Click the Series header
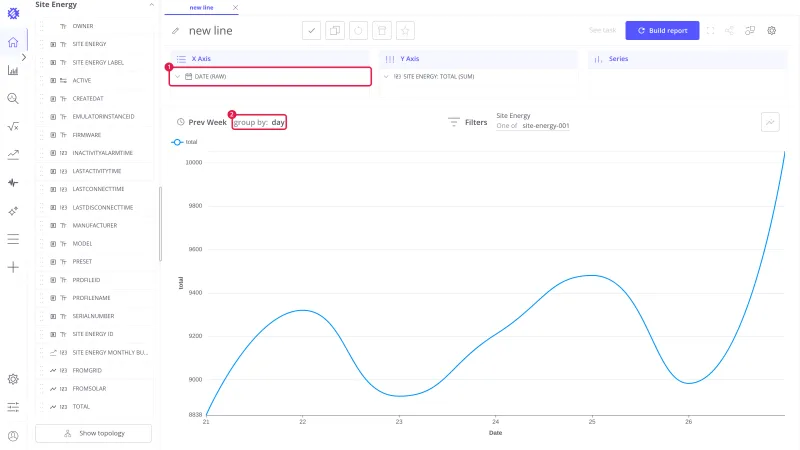 [x=687, y=59]
